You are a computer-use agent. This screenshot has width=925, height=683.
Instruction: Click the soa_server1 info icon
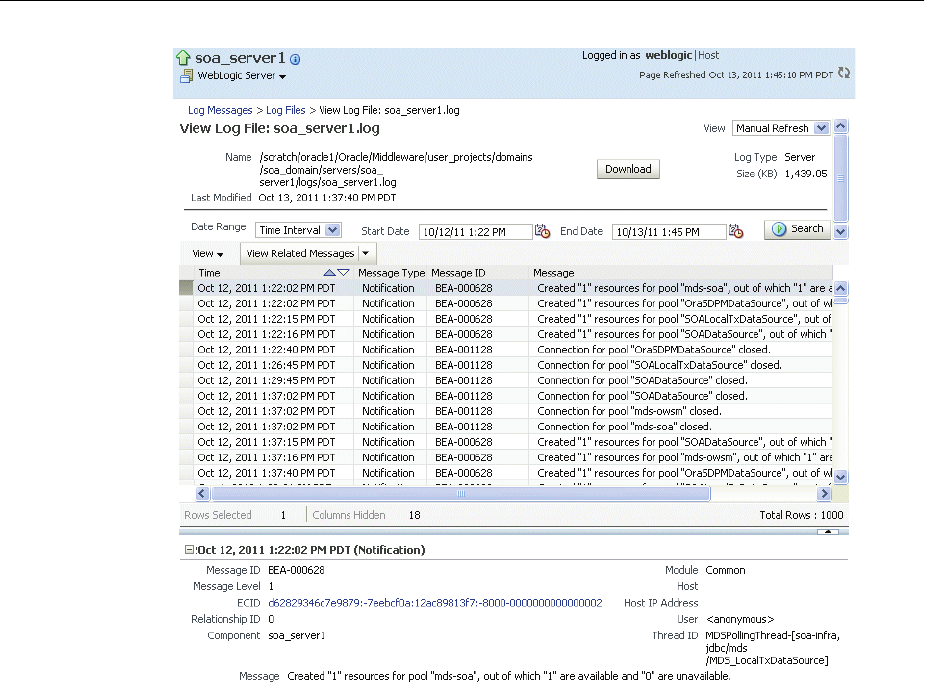point(296,59)
